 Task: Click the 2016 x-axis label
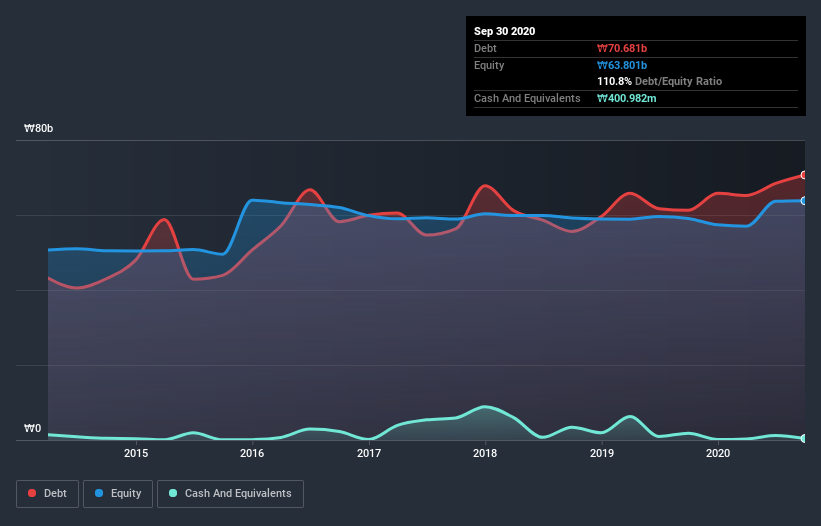252,453
